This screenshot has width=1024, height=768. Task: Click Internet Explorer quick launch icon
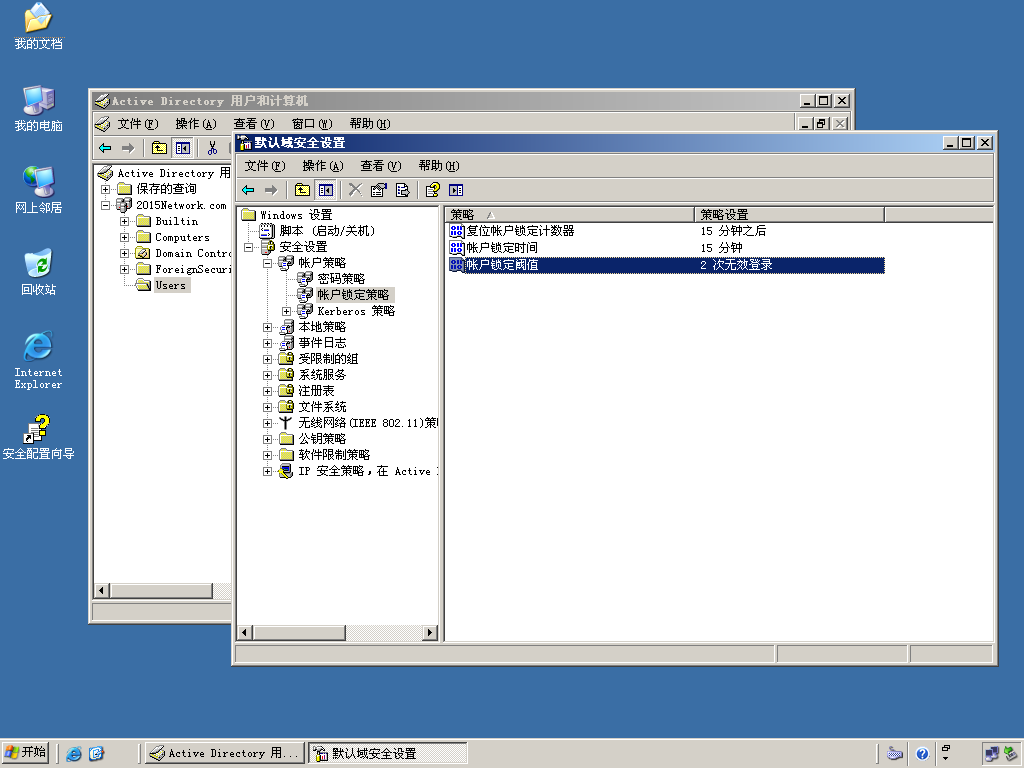(x=74, y=754)
